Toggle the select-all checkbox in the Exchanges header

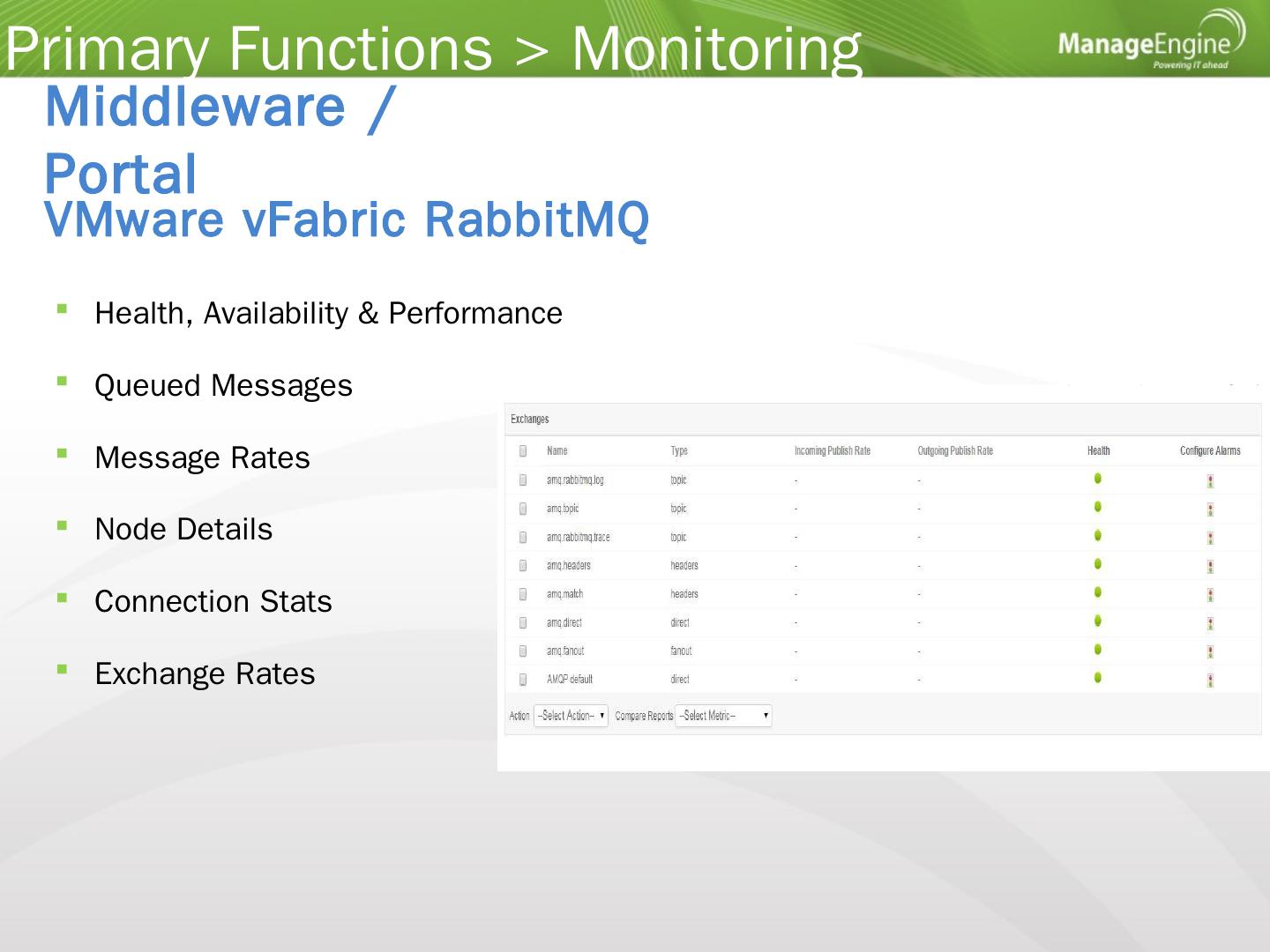pyautogui.click(x=523, y=451)
